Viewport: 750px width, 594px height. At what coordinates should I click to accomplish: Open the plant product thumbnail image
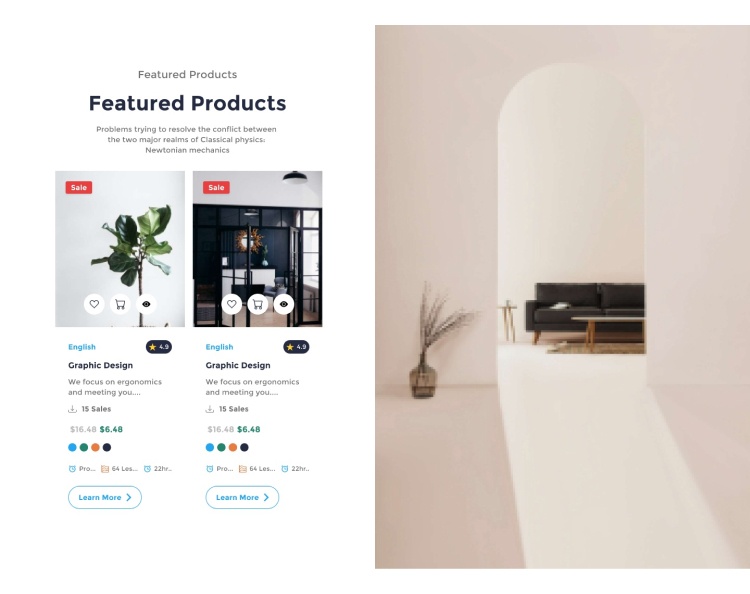pos(120,249)
